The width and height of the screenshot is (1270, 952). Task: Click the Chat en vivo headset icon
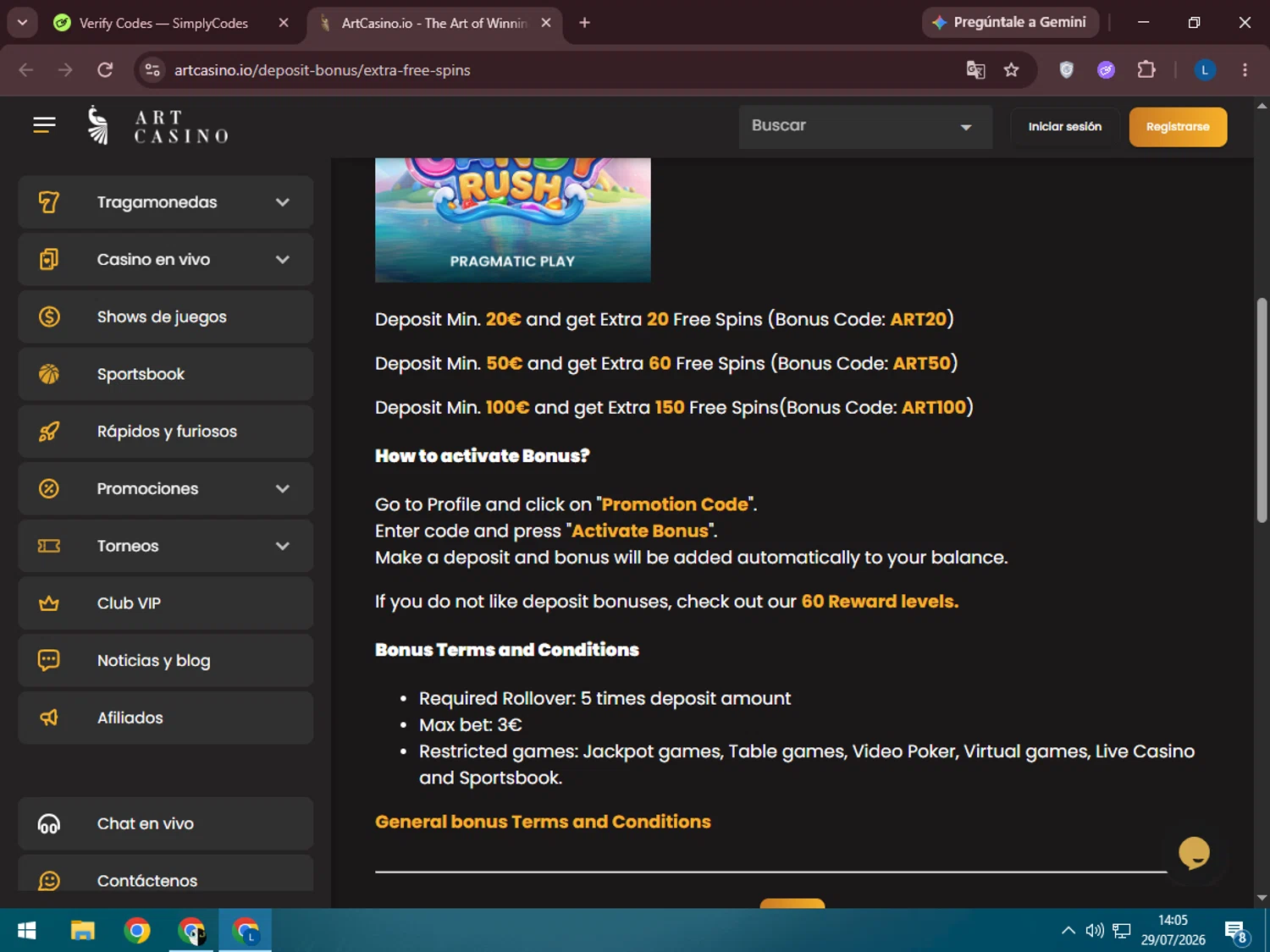[x=49, y=823]
